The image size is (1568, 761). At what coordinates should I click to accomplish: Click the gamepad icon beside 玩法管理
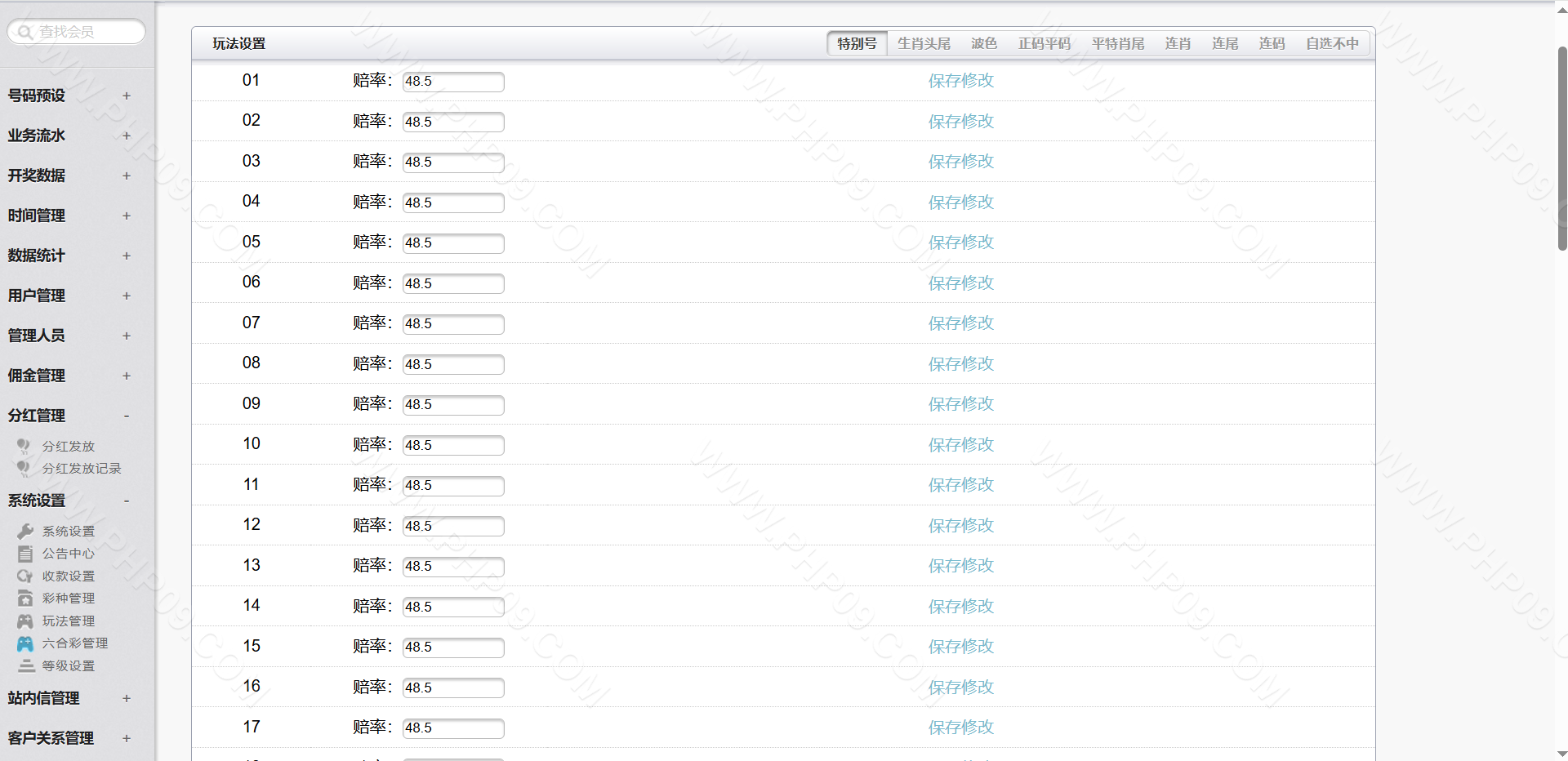coord(25,621)
